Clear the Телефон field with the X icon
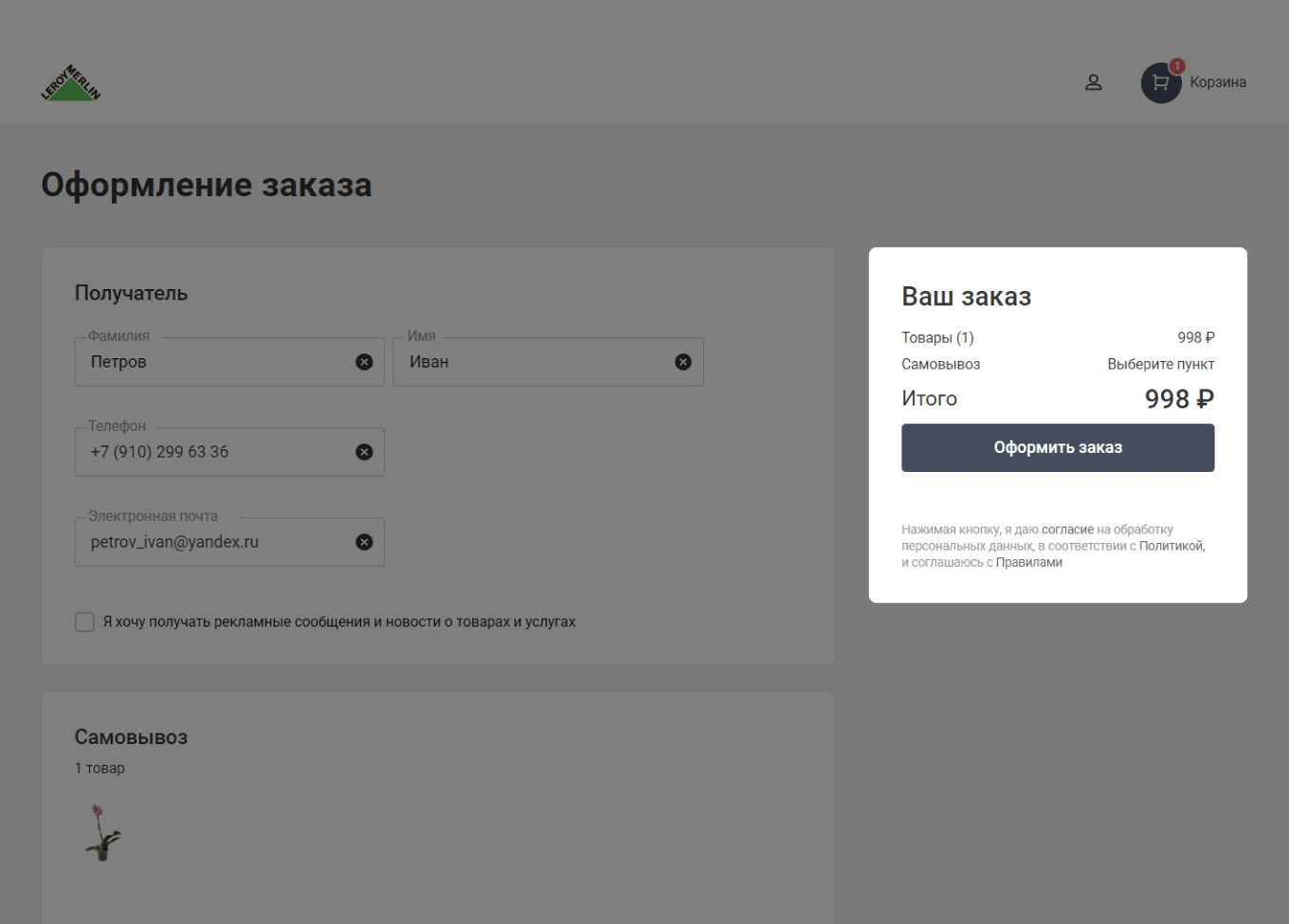This screenshot has width=1289, height=924. (363, 451)
